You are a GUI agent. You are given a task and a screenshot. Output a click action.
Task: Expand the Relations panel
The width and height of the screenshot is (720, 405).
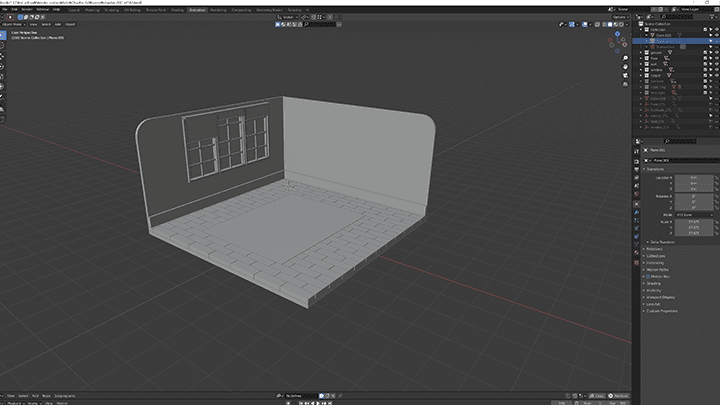654,249
